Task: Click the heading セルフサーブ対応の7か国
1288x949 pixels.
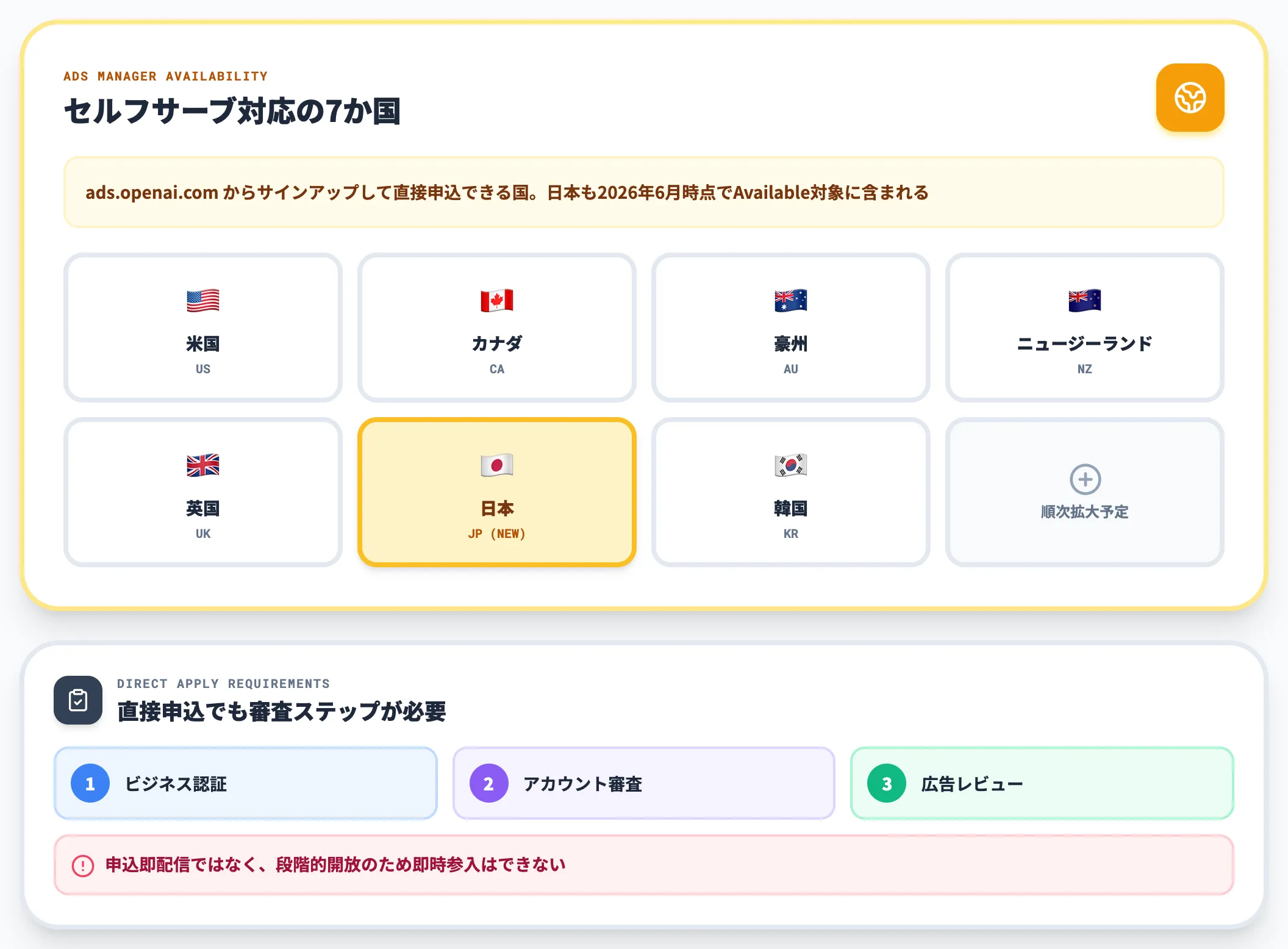Action: pos(232,111)
